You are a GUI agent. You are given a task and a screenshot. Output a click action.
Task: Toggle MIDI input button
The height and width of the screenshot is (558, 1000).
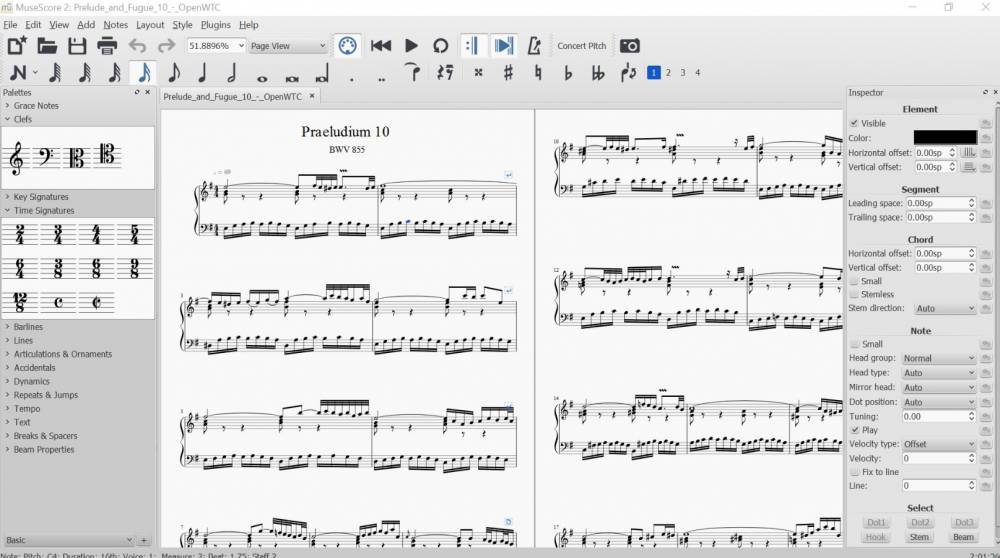[x=348, y=46]
